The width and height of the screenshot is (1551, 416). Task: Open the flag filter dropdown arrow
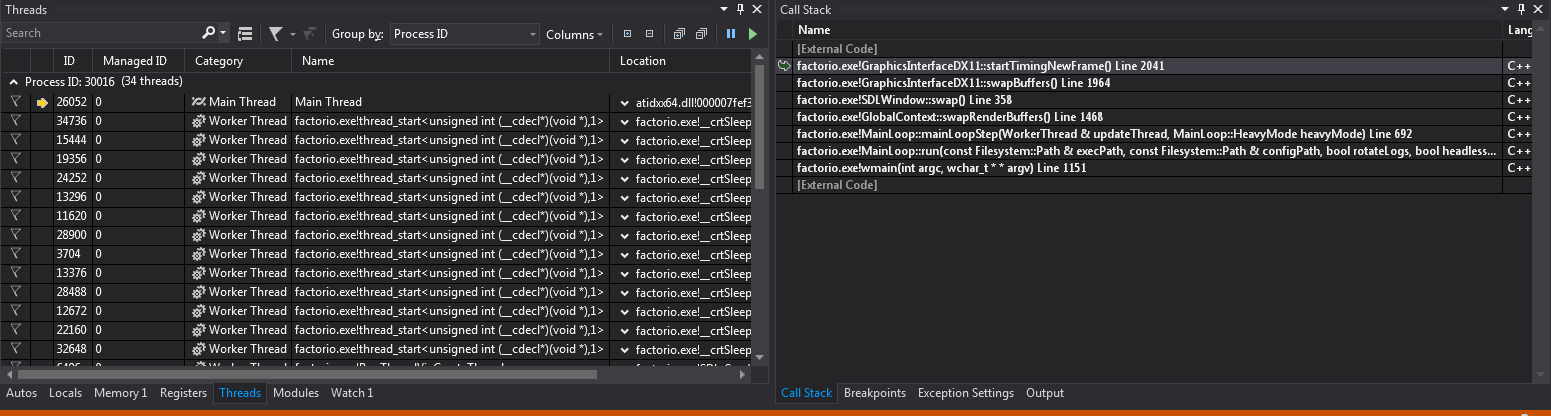[293, 34]
